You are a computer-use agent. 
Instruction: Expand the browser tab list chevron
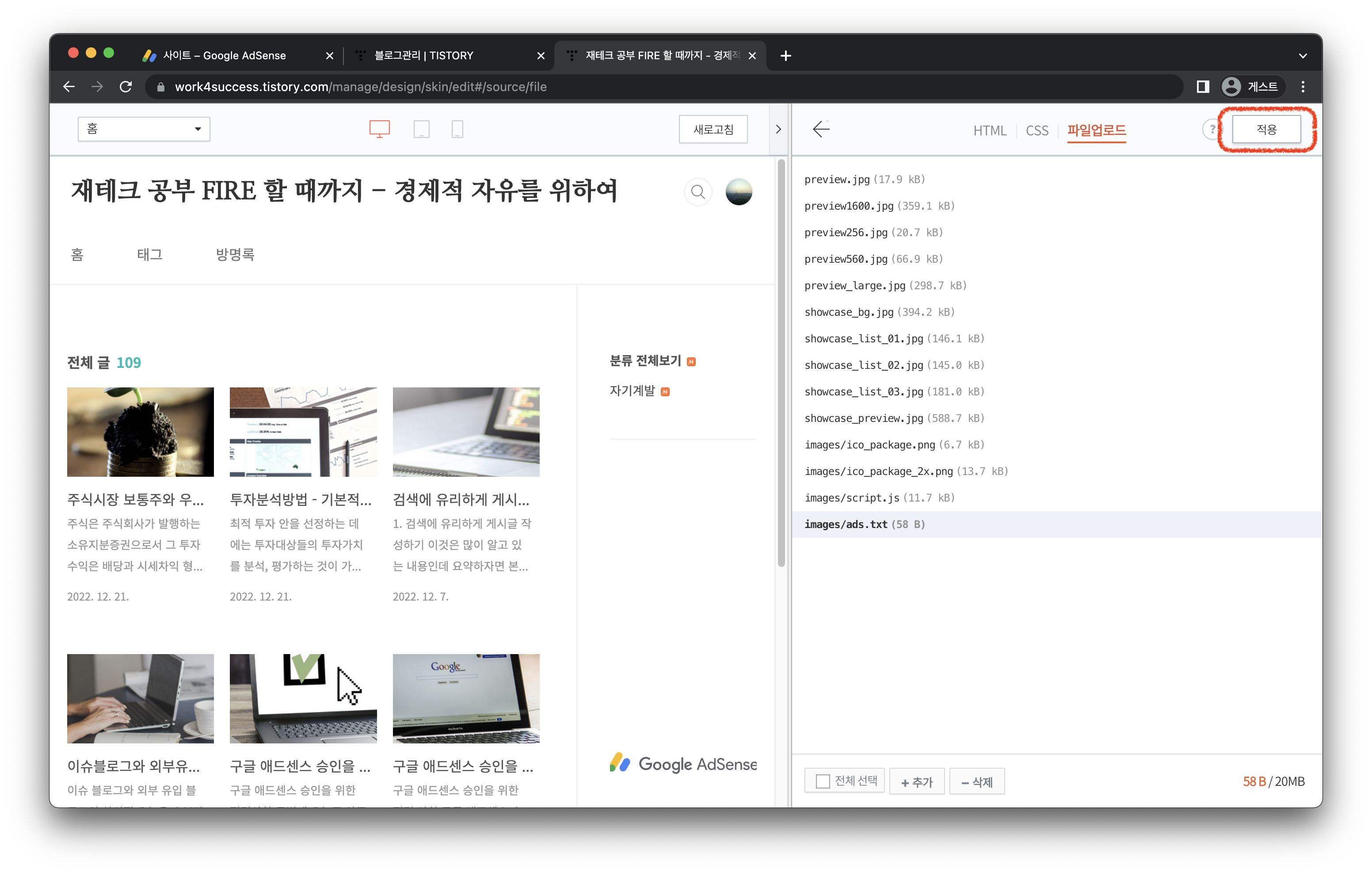[x=1303, y=55]
